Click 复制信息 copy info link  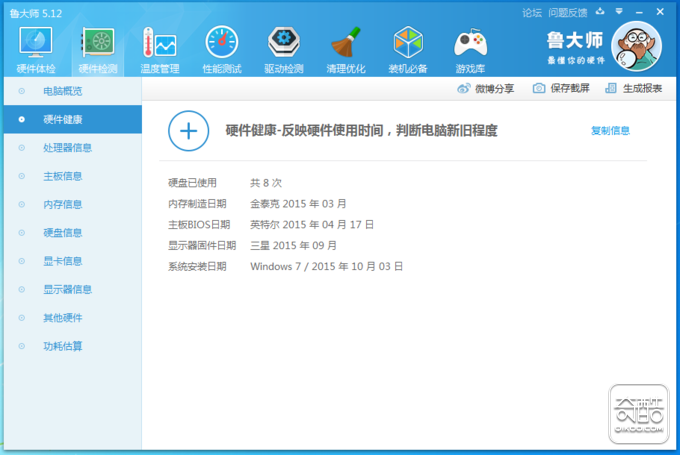610,131
